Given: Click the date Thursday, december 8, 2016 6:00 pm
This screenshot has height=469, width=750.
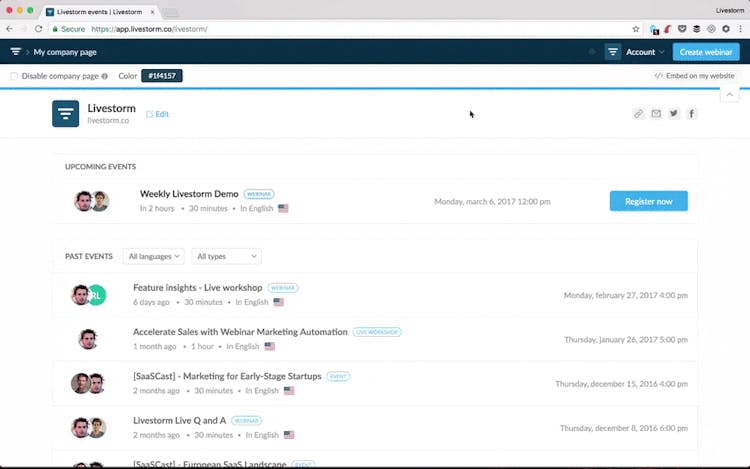Looking at the screenshot, I should [624, 428].
